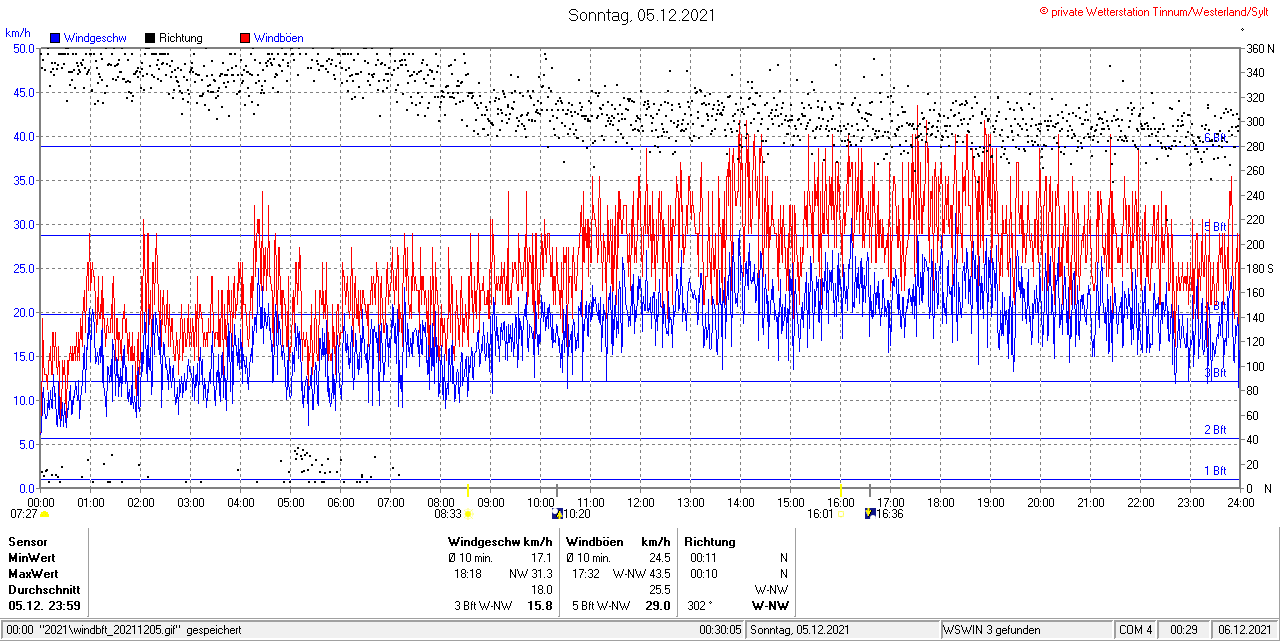Click the current gust value 29.0

657,605
